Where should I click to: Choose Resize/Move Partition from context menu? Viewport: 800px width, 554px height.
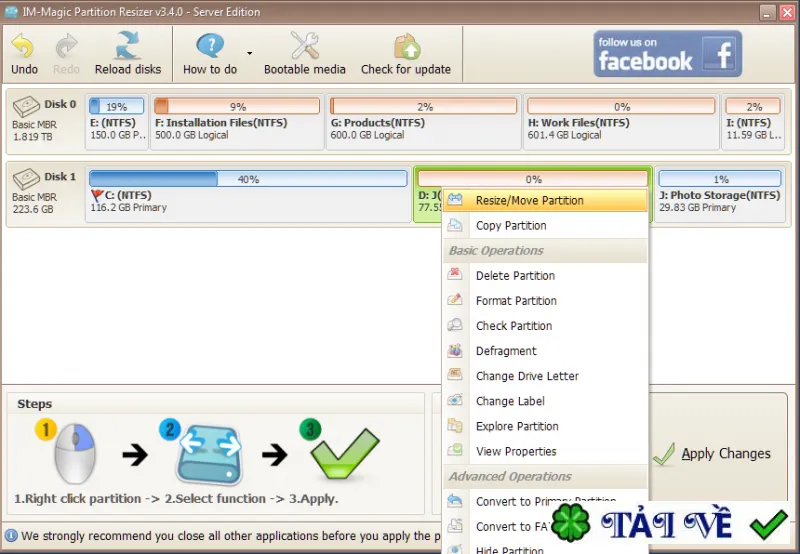coord(545,200)
